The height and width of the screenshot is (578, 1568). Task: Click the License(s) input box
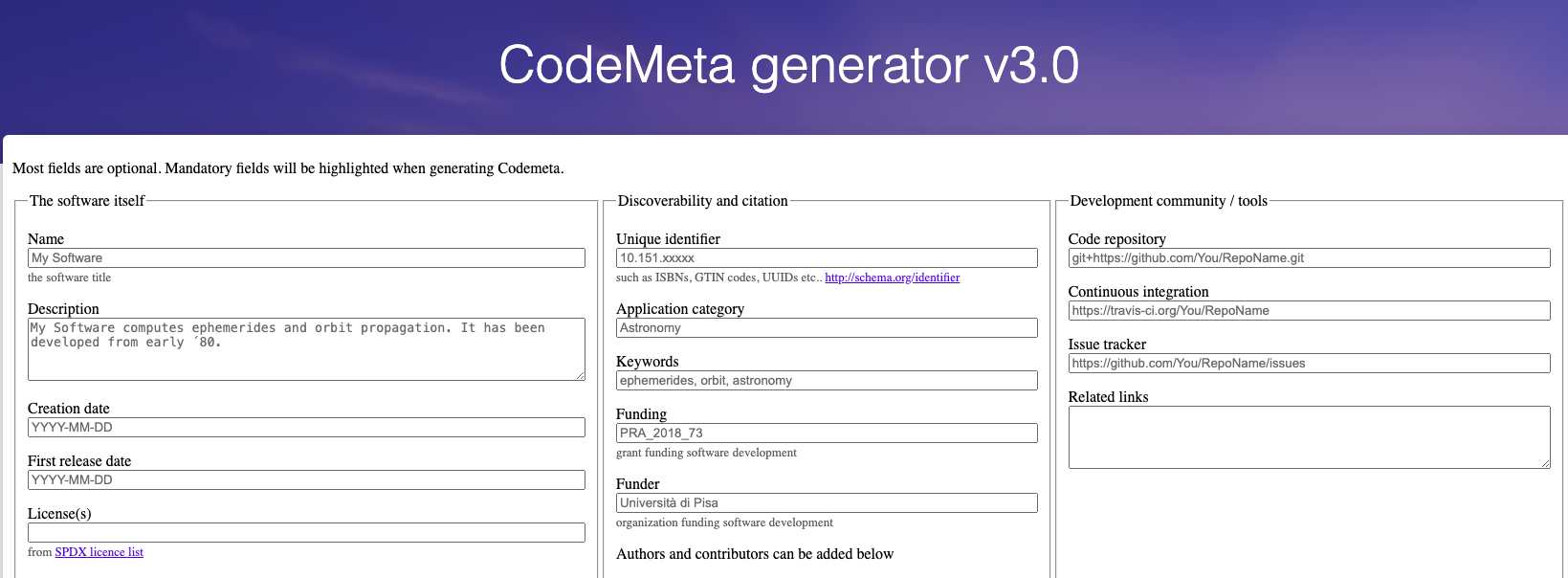[x=306, y=533]
